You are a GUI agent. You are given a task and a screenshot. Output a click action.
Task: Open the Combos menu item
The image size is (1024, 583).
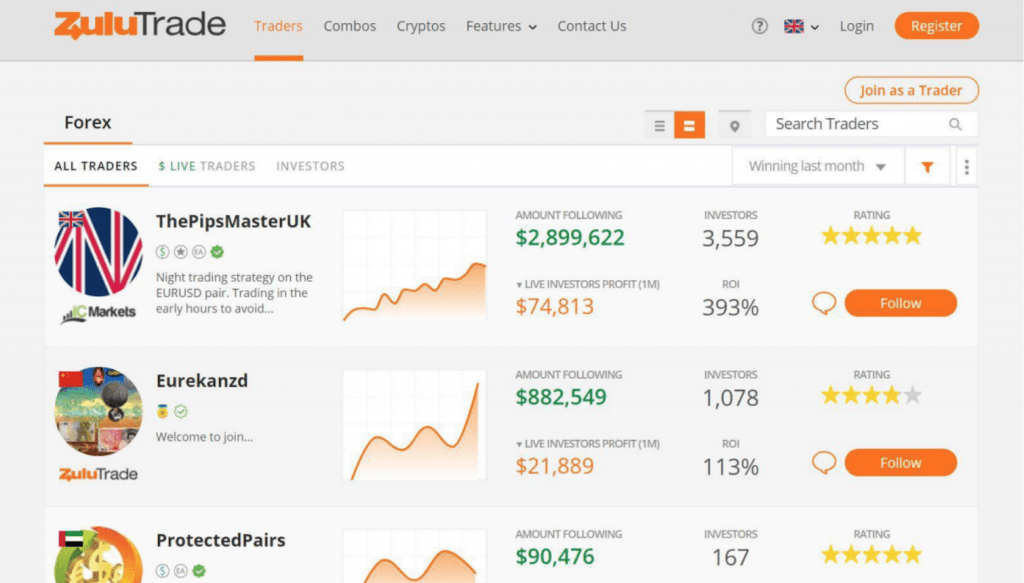pos(350,26)
